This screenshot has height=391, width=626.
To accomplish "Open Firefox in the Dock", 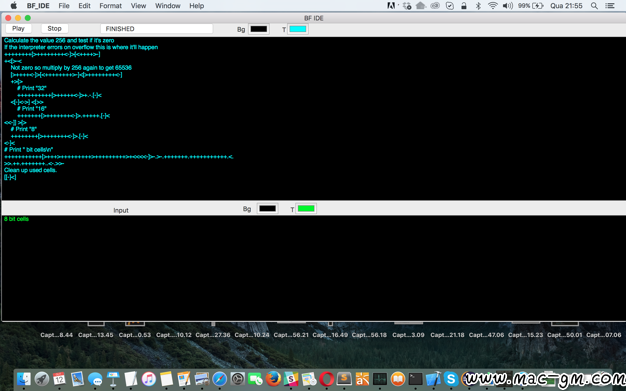I will pos(273,378).
